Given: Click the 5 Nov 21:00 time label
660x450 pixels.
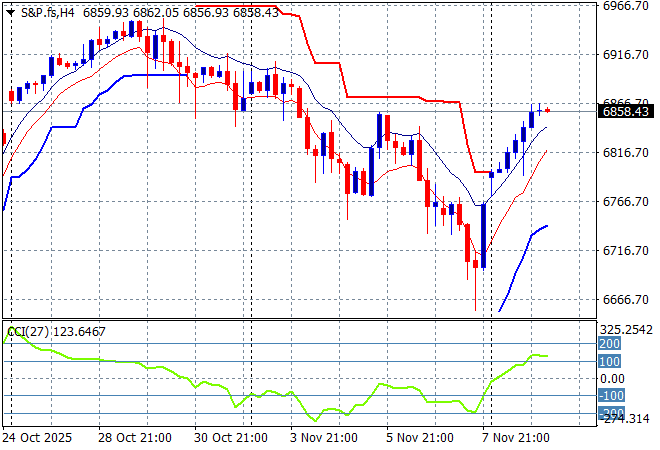Looking at the screenshot, I should click(420, 438).
